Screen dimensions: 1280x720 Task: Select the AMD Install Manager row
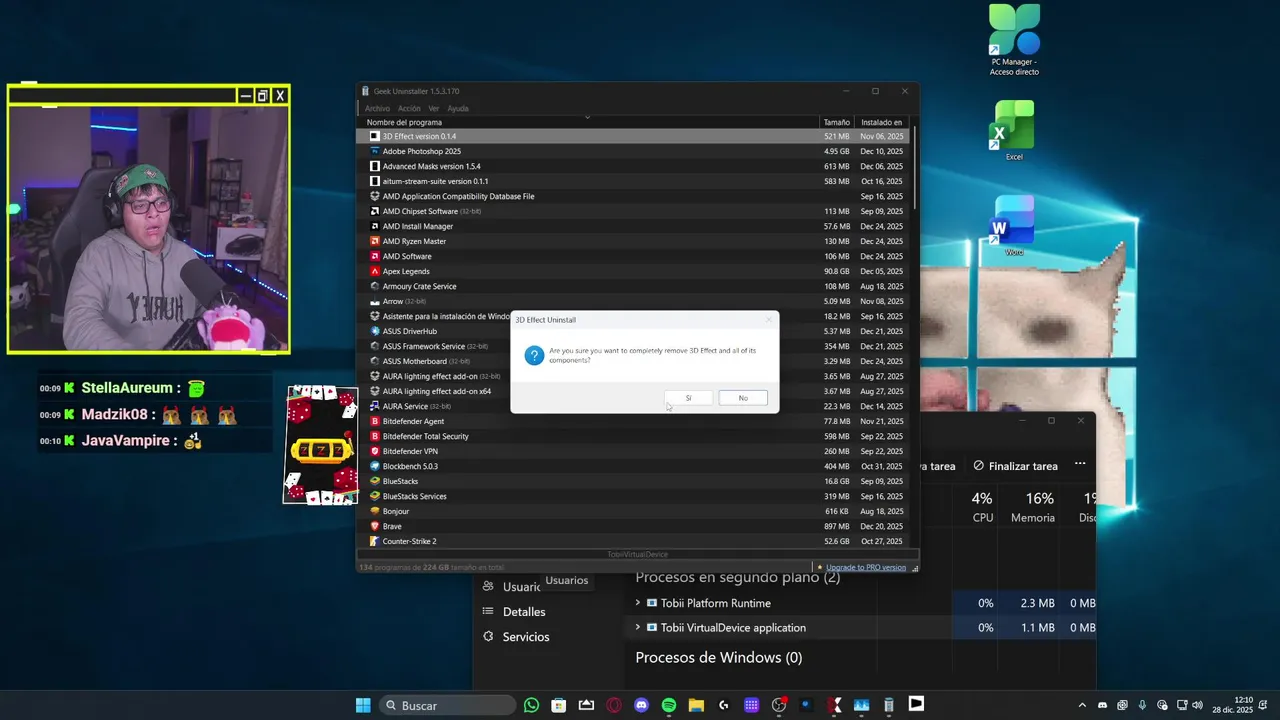click(x=633, y=226)
